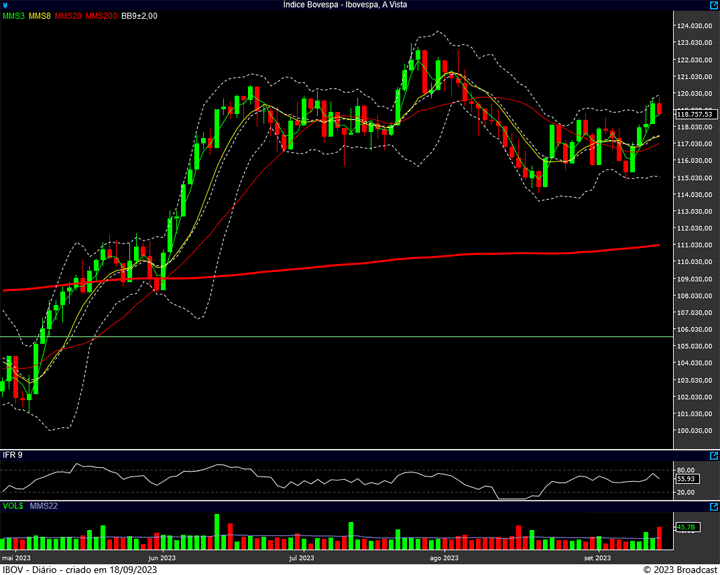
Task: Select the MMS20 moving average label
Action: 68,16
